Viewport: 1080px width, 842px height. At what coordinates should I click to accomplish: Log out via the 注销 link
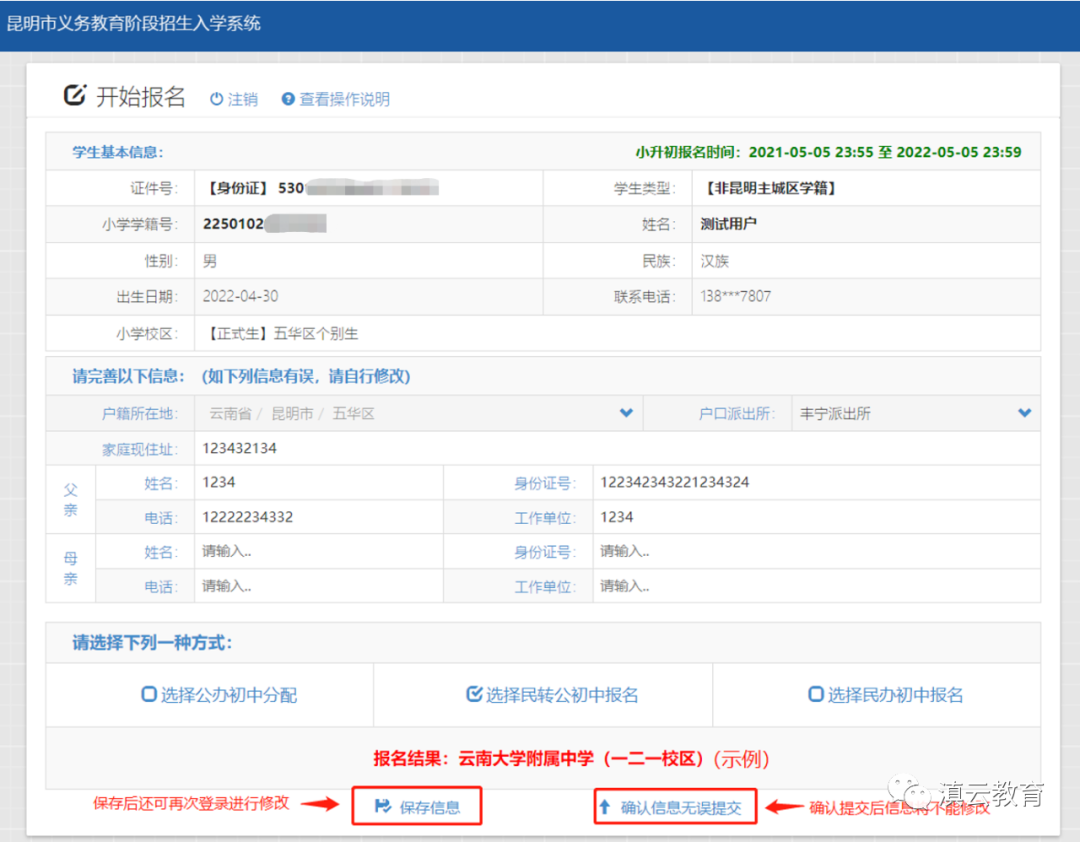(234, 99)
